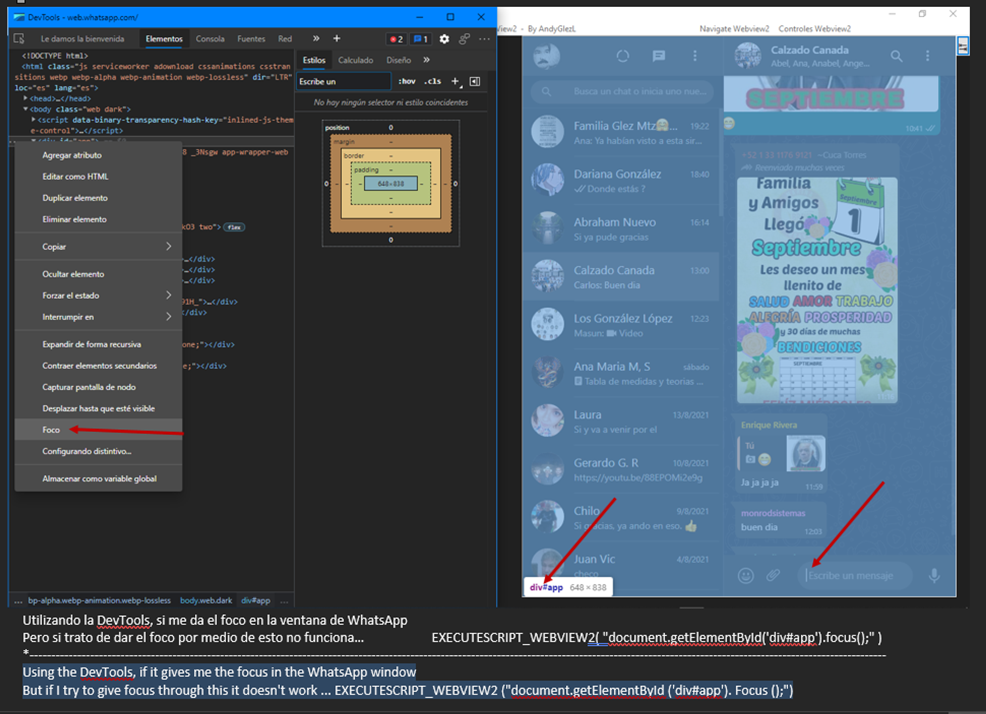Toggle the :hov element state panel

tap(407, 81)
